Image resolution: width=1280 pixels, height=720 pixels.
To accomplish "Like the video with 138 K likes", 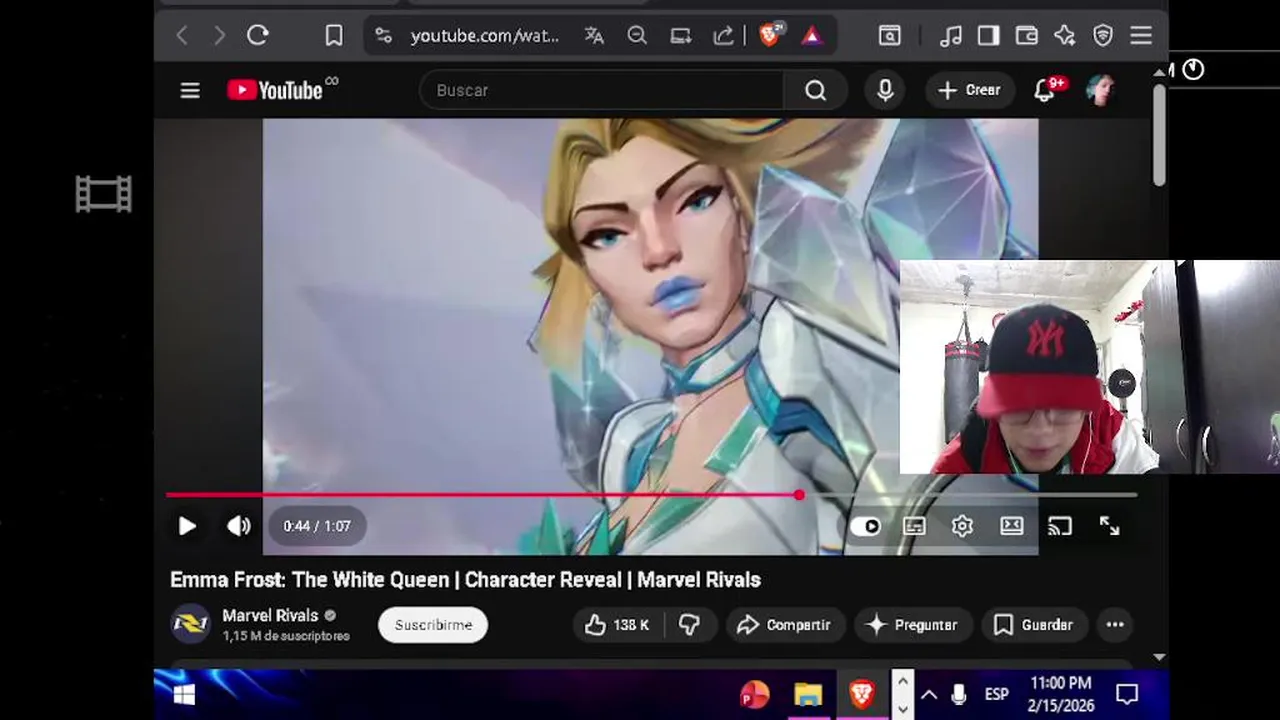I will coord(618,625).
